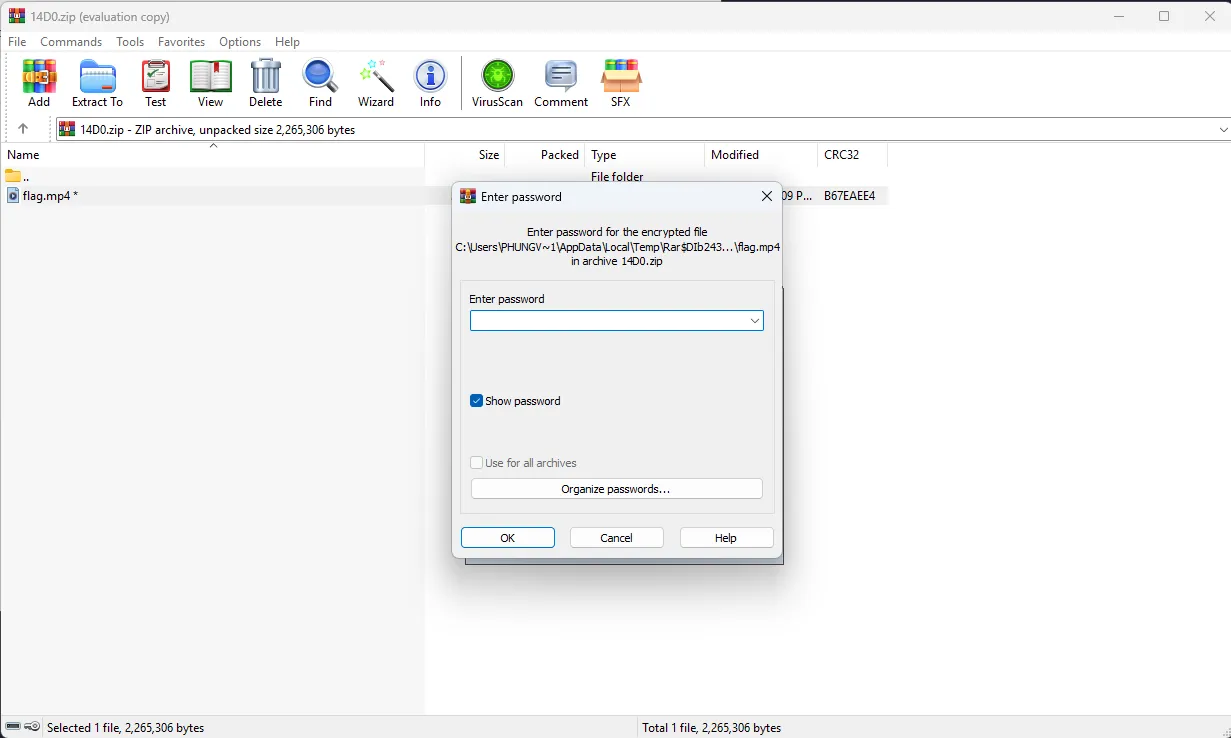This screenshot has height=738, width=1231.
Task: Focus the Enter password text field
Action: click(x=608, y=321)
